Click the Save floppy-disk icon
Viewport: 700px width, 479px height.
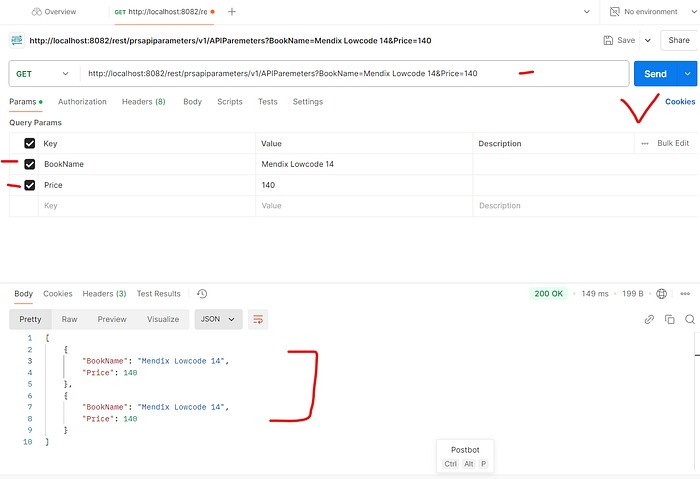click(x=608, y=40)
